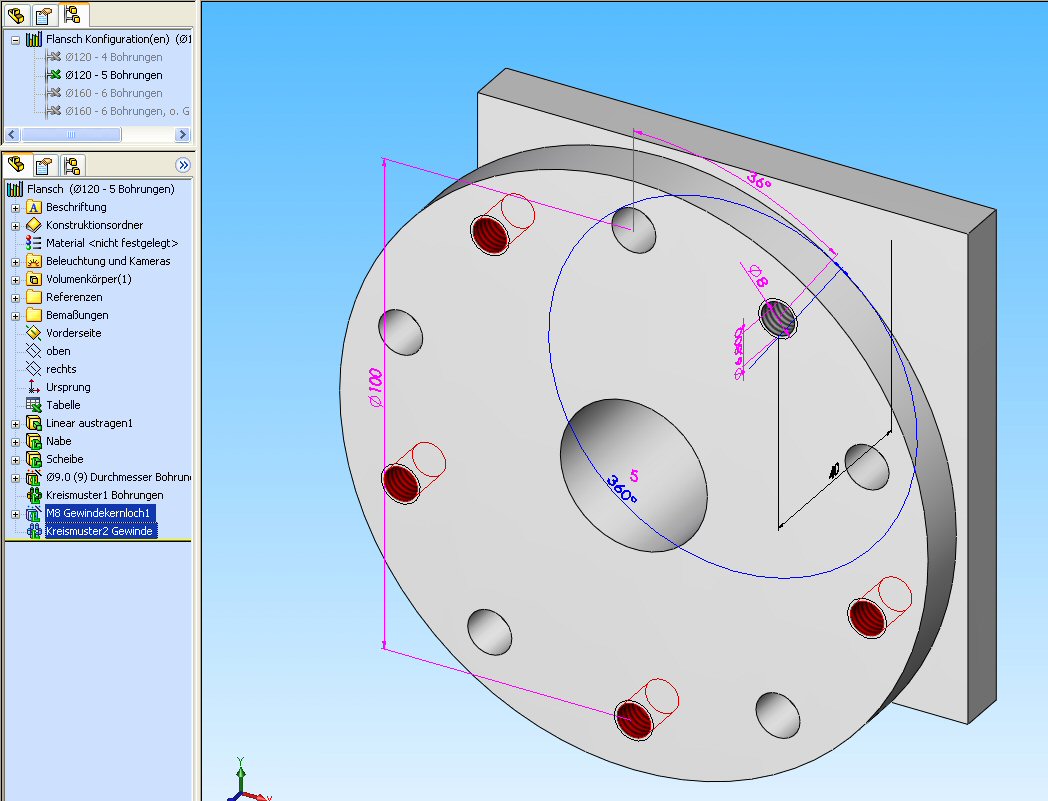The width and height of the screenshot is (1048, 801).
Task: Select the Ø100 diameter dimension text
Action: 374,390
